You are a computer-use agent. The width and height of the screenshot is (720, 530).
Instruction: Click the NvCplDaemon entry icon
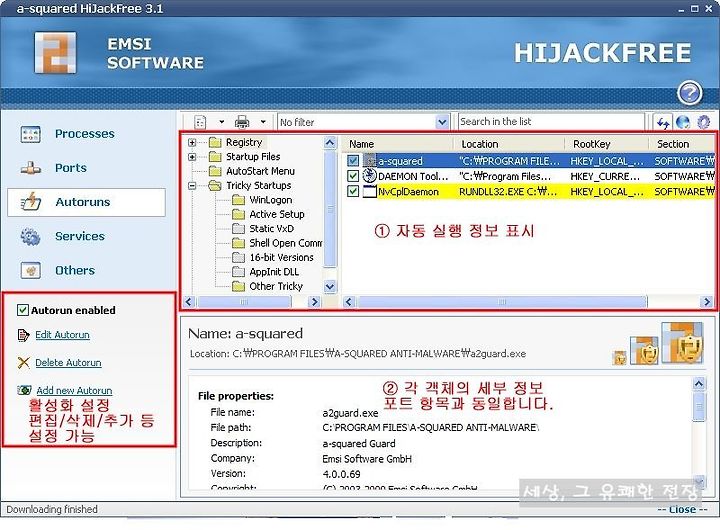pos(370,191)
